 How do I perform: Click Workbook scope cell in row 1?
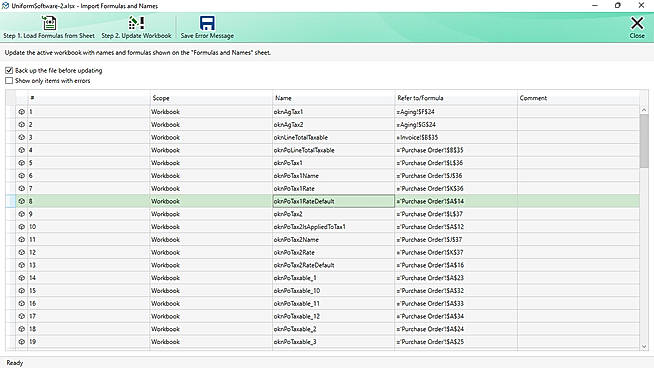click(x=211, y=112)
